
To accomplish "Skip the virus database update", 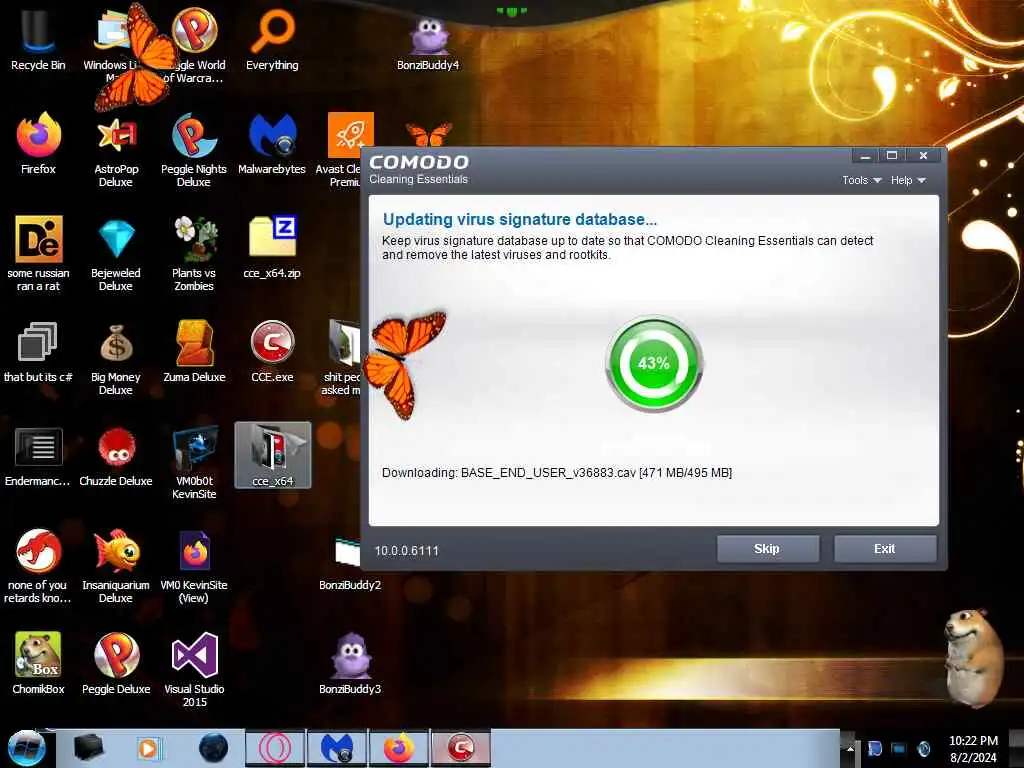I will (x=767, y=549).
